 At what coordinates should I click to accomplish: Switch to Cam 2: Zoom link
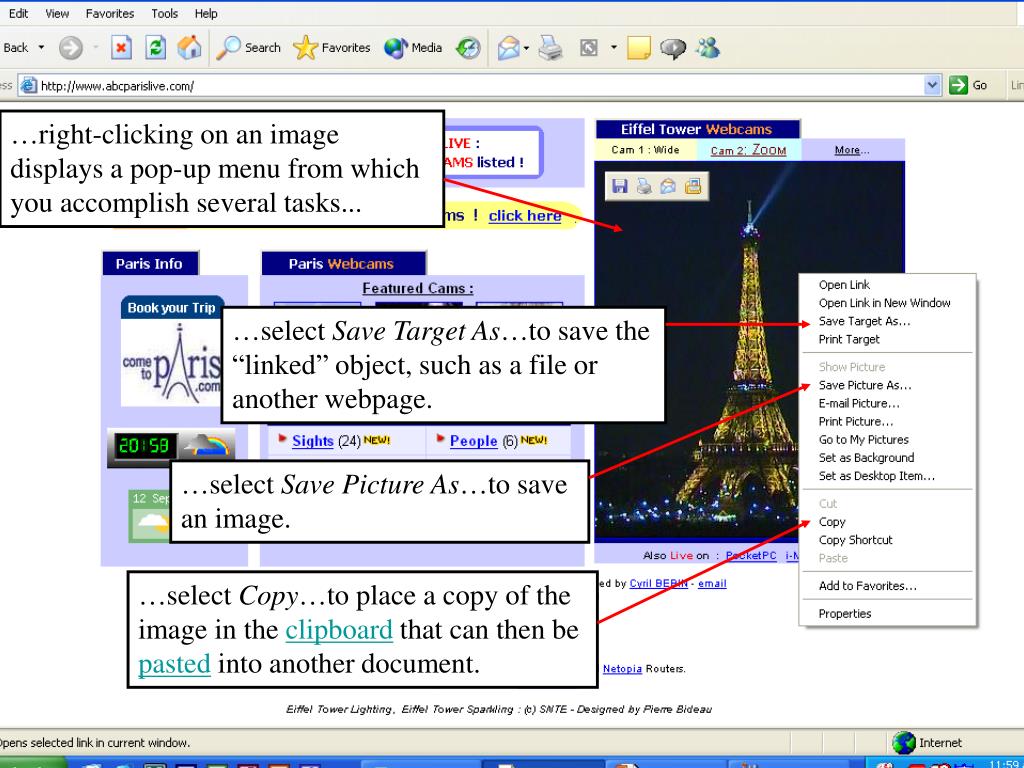point(748,150)
